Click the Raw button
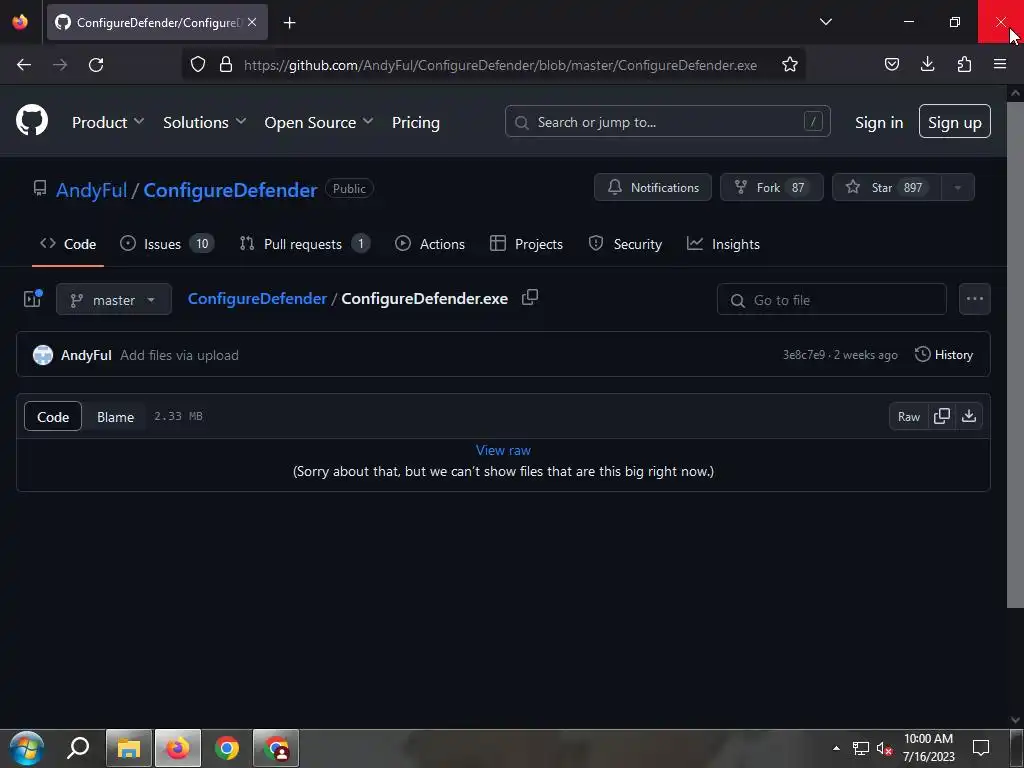 [x=908, y=416]
